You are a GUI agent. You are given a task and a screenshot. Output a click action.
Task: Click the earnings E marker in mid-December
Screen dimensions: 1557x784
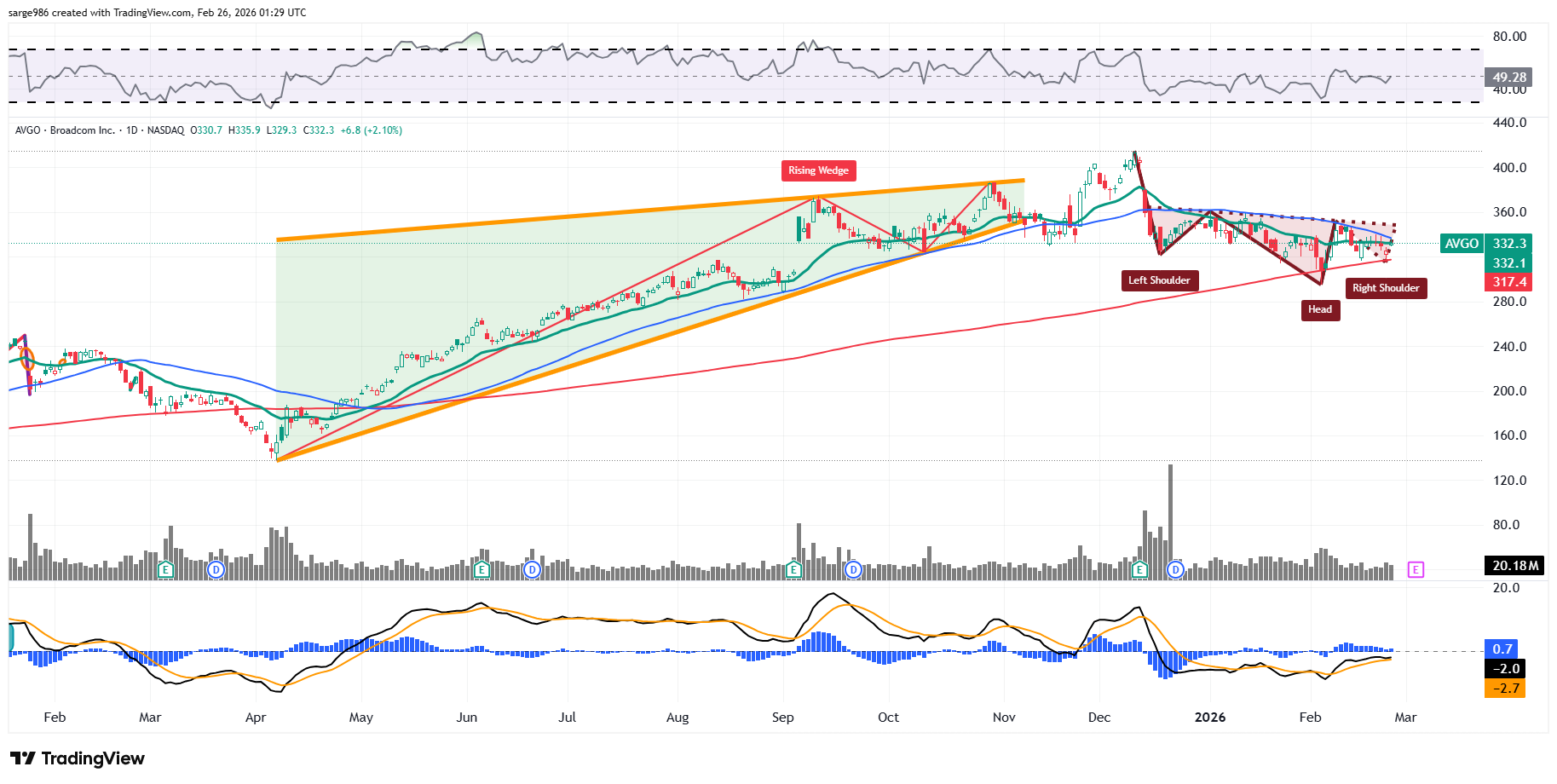coord(1140,569)
